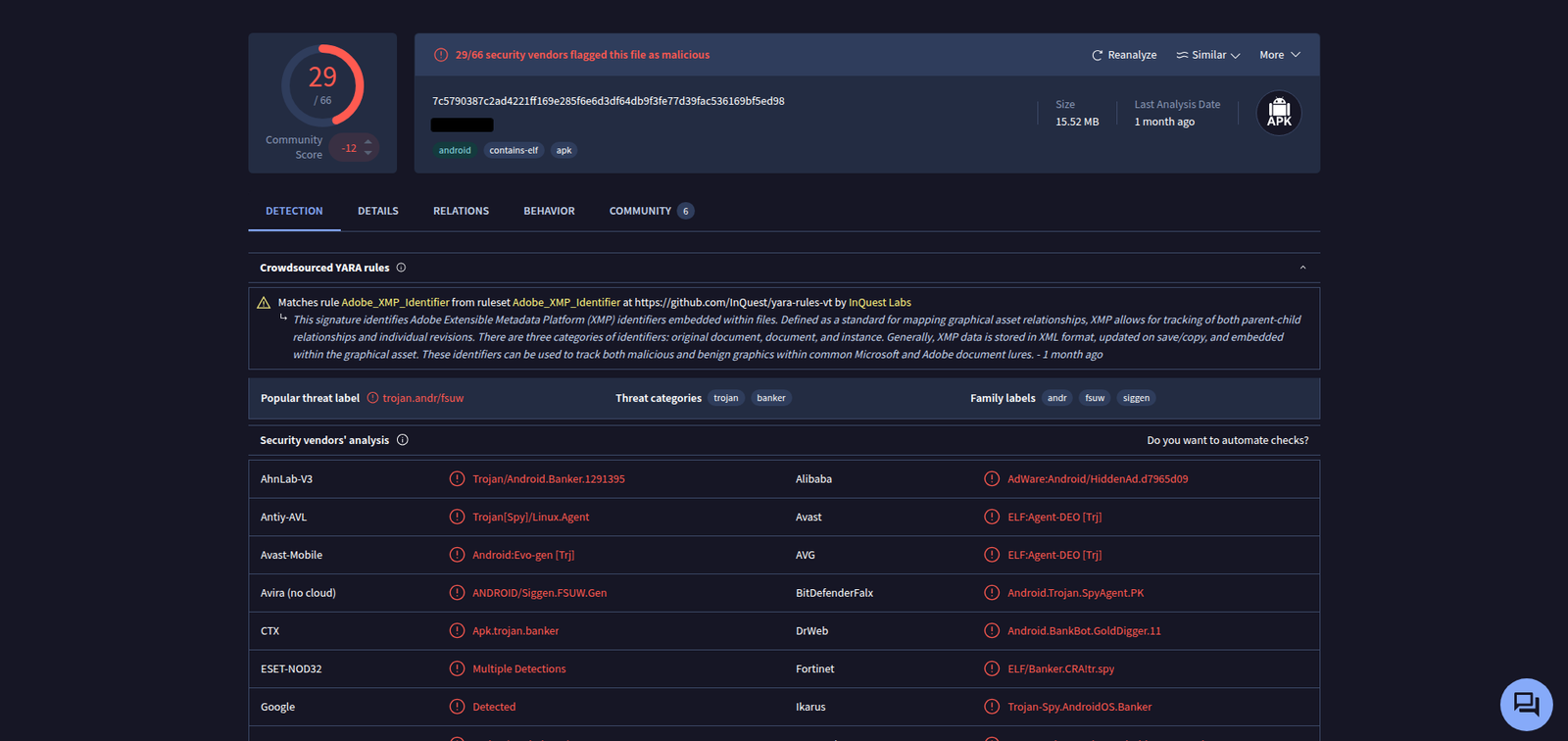The image size is (1568, 741).
Task: Click the Trojan-Spy.AndroidOS.Banker detection text
Action: point(1080,707)
